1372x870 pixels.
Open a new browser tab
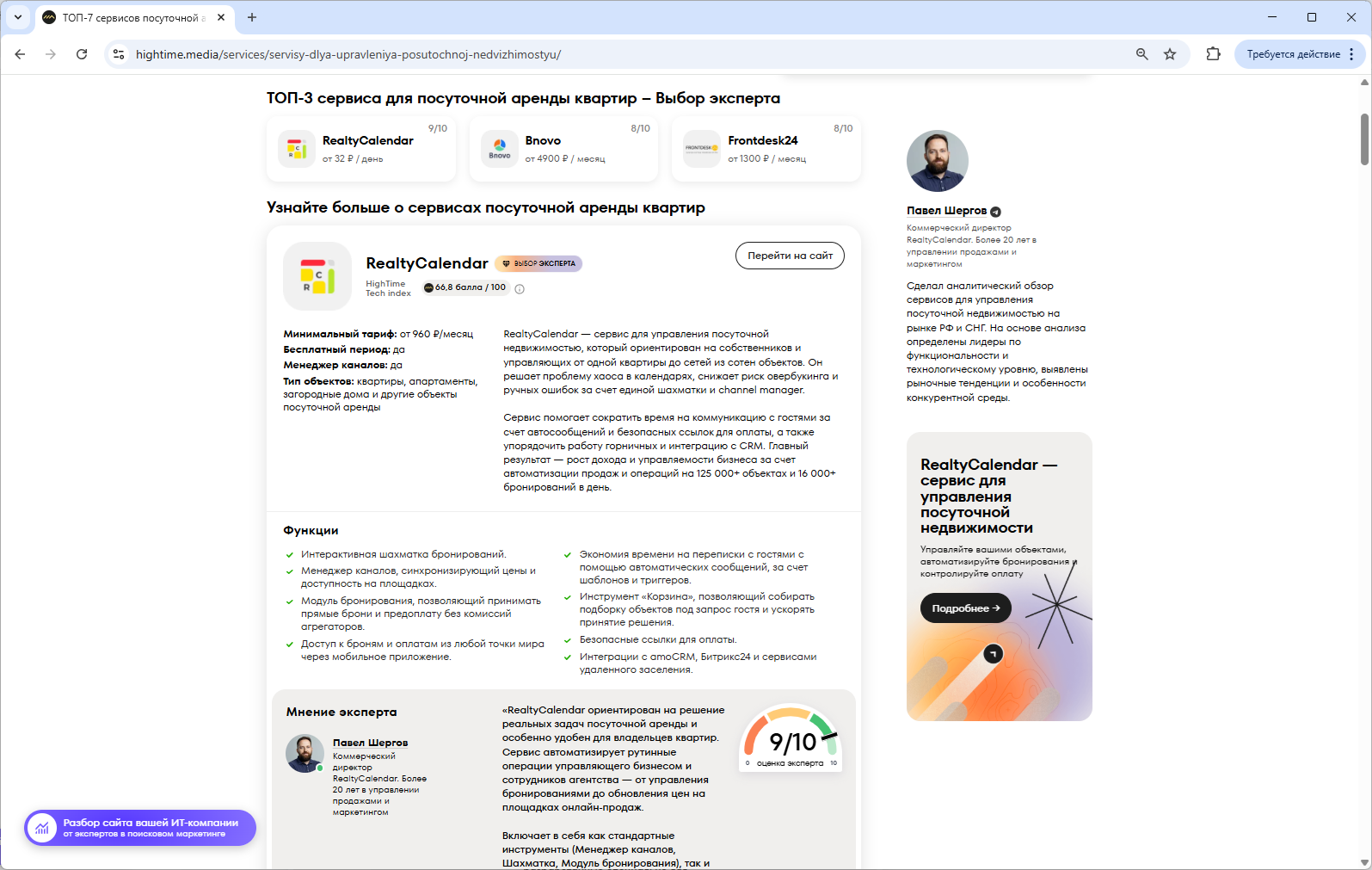tap(252, 17)
